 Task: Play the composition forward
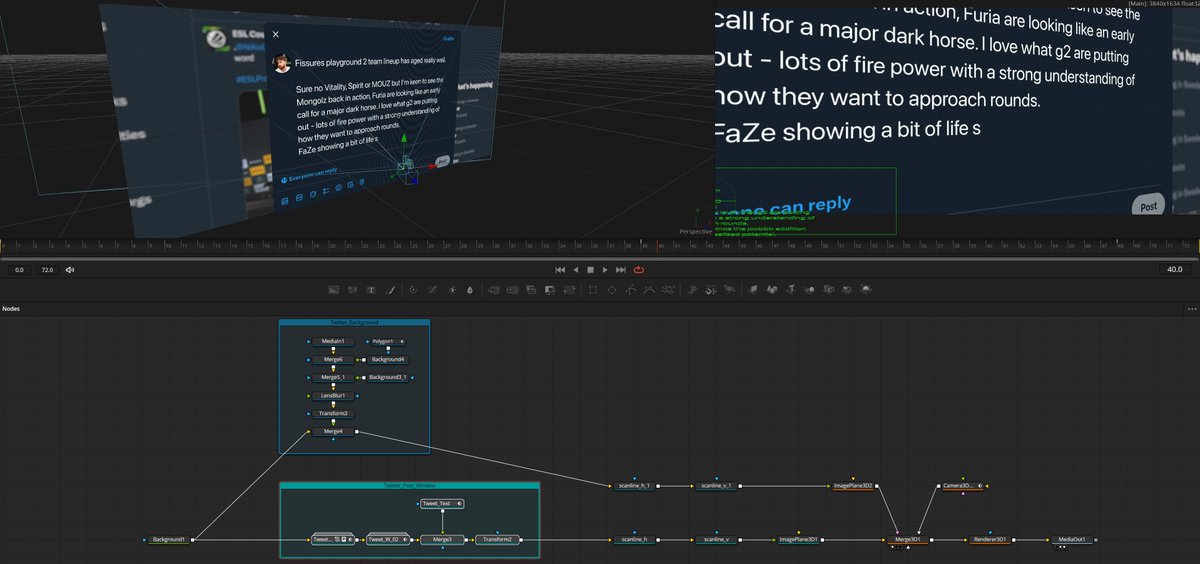[606, 269]
